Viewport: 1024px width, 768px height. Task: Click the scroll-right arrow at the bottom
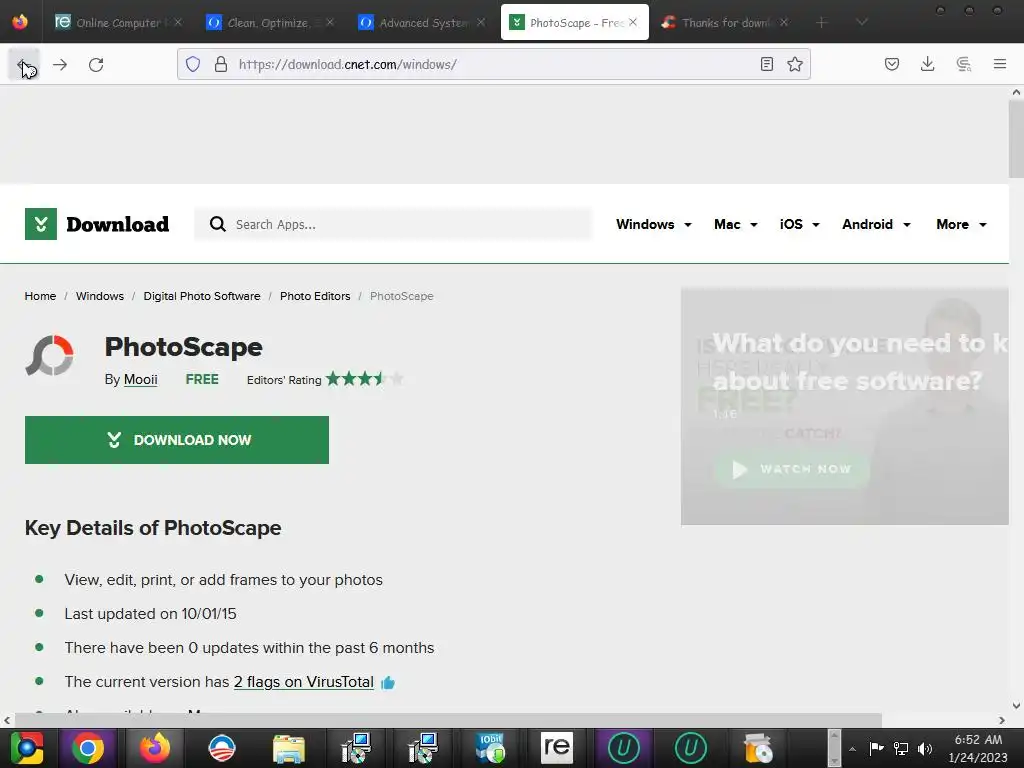[1002, 720]
